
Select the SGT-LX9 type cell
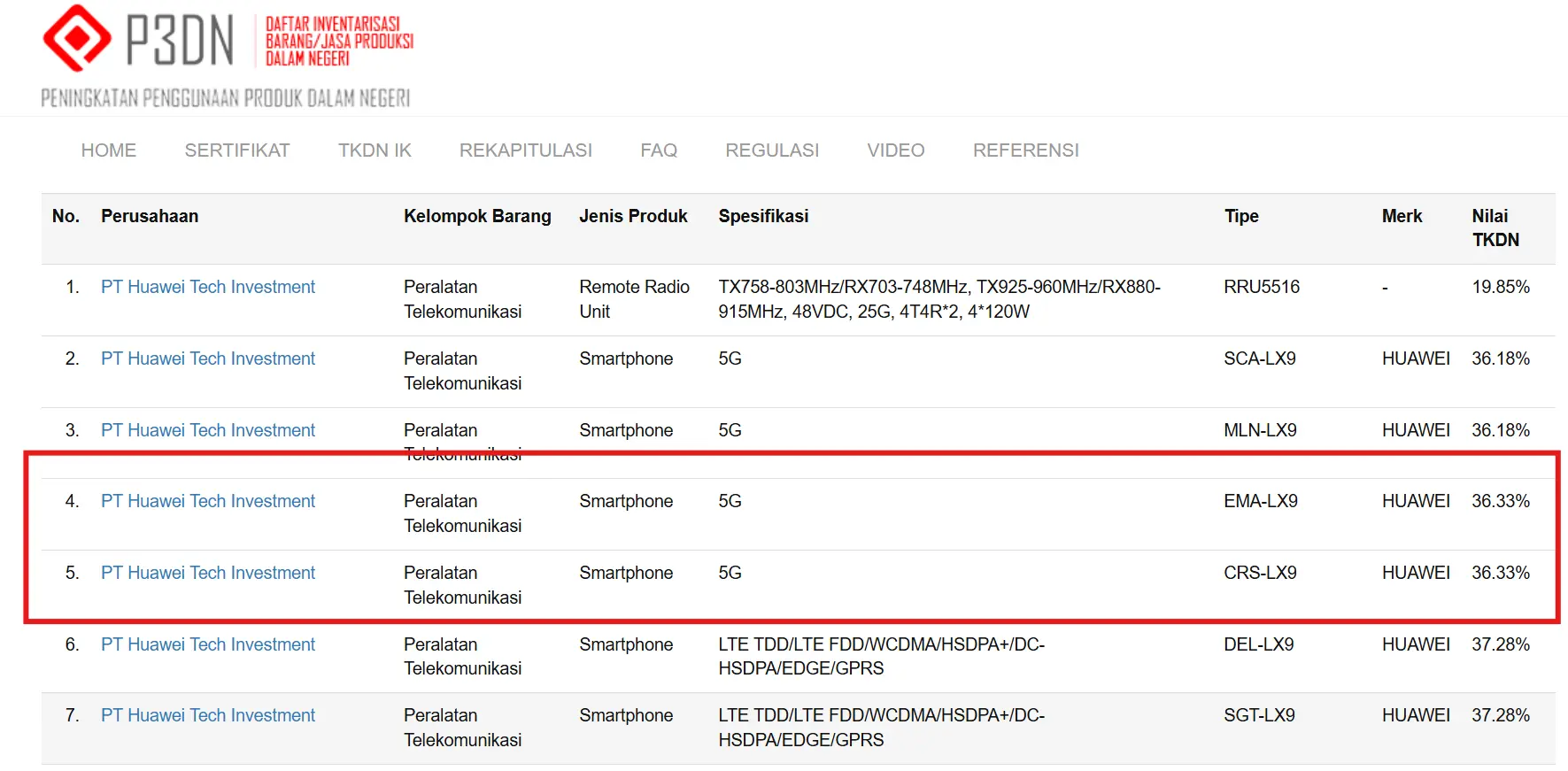pyautogui.click(x=1259, y=715)
